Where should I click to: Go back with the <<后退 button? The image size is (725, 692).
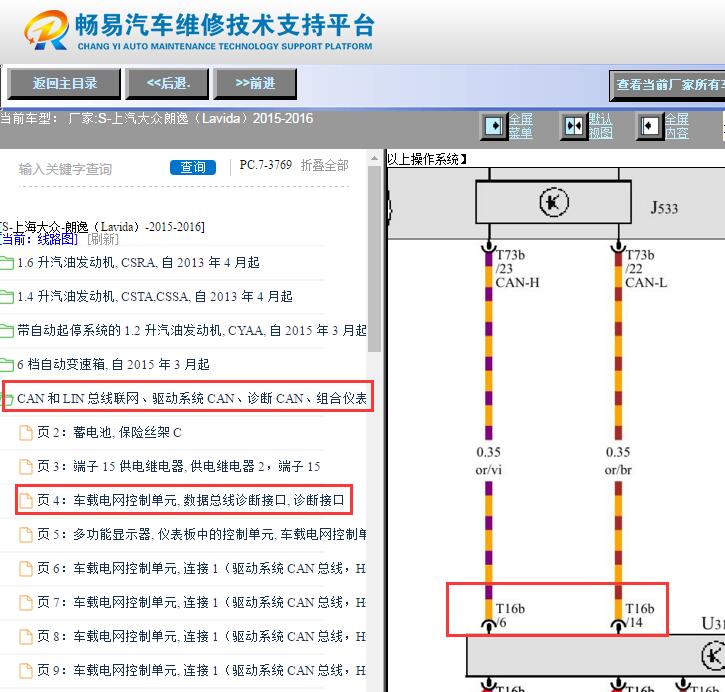167,84
